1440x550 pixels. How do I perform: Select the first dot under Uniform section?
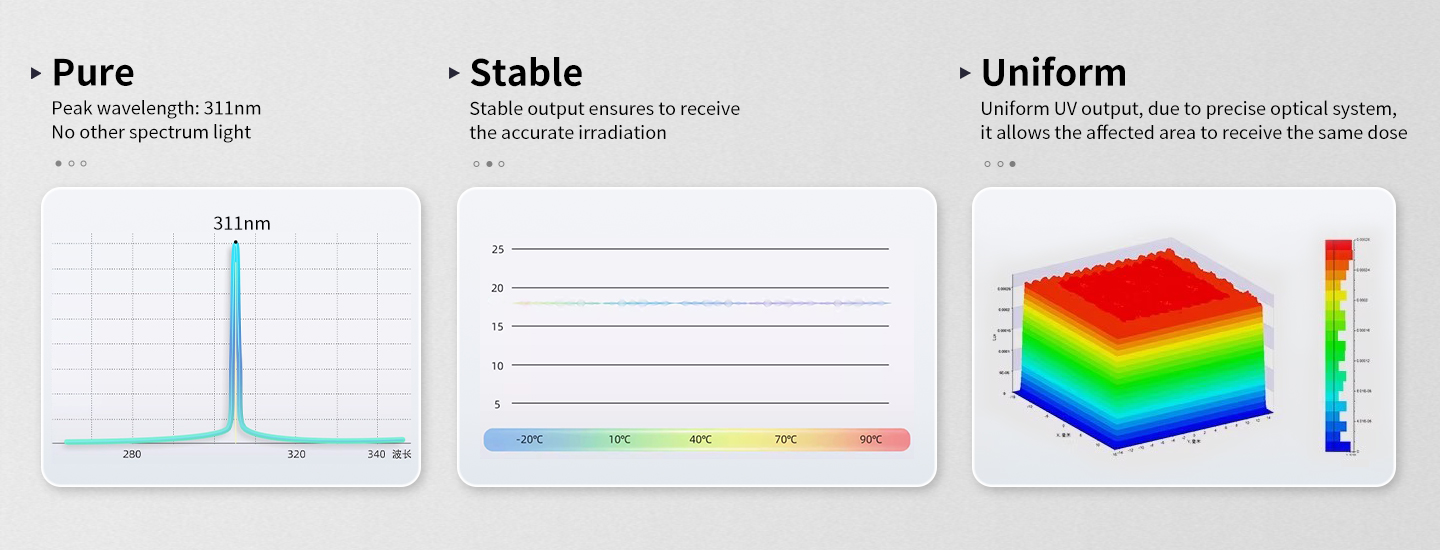click(x=988, y=163)
